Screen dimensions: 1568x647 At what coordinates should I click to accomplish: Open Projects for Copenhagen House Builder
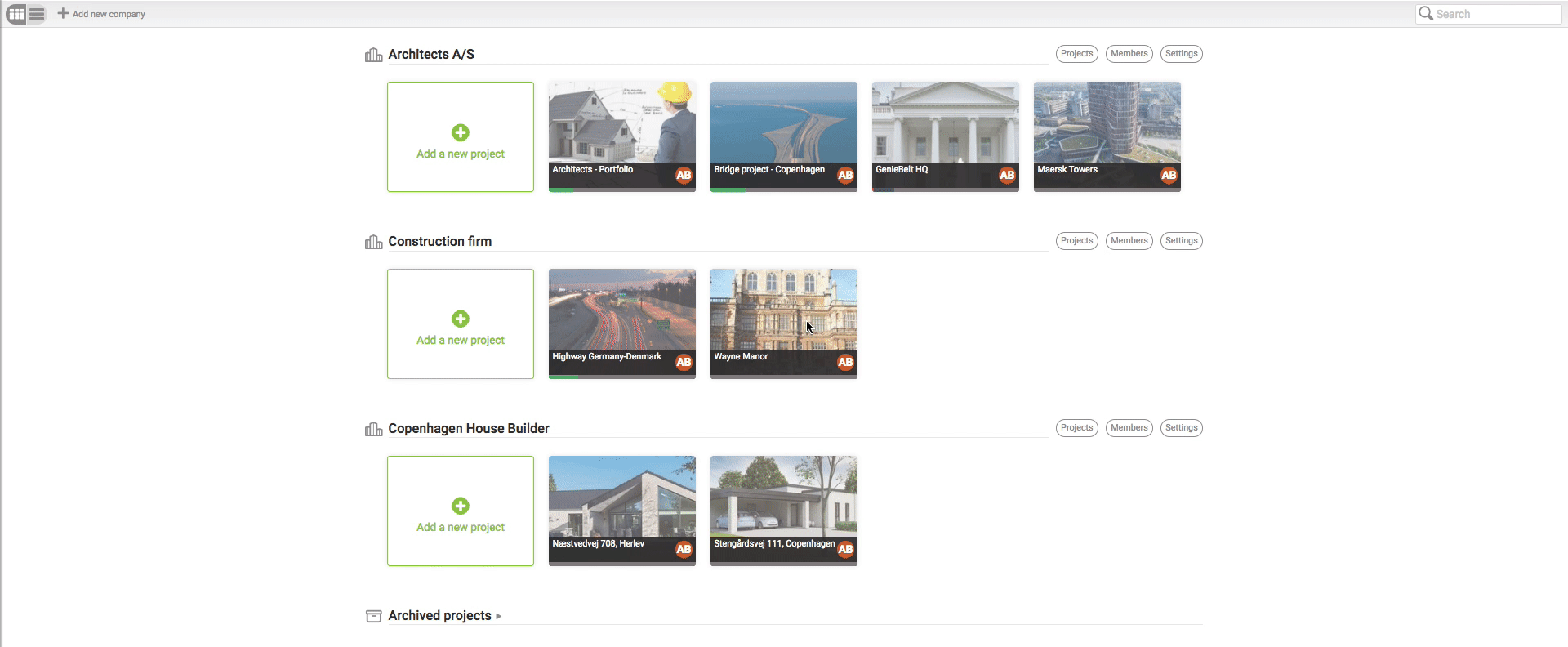(x=1076, y=428)
